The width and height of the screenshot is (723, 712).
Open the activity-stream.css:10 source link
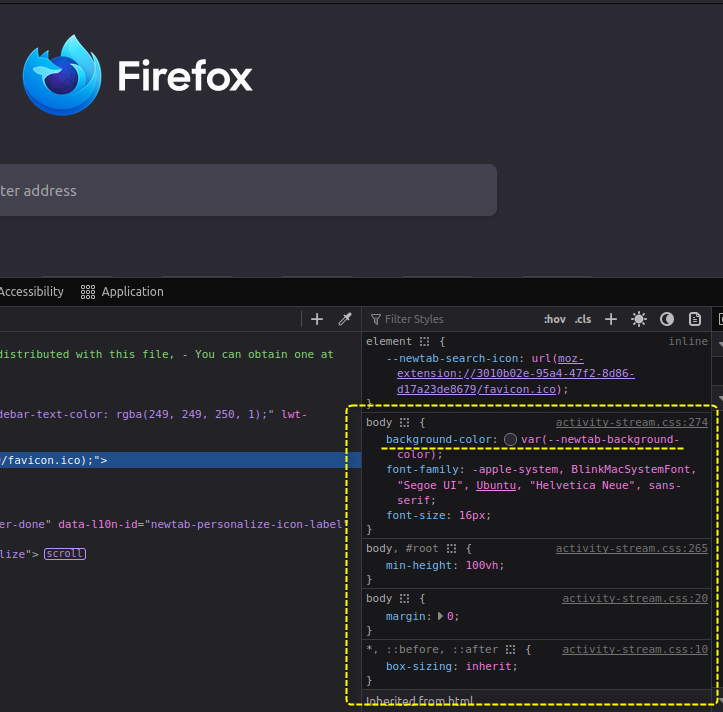click(634, 649)
